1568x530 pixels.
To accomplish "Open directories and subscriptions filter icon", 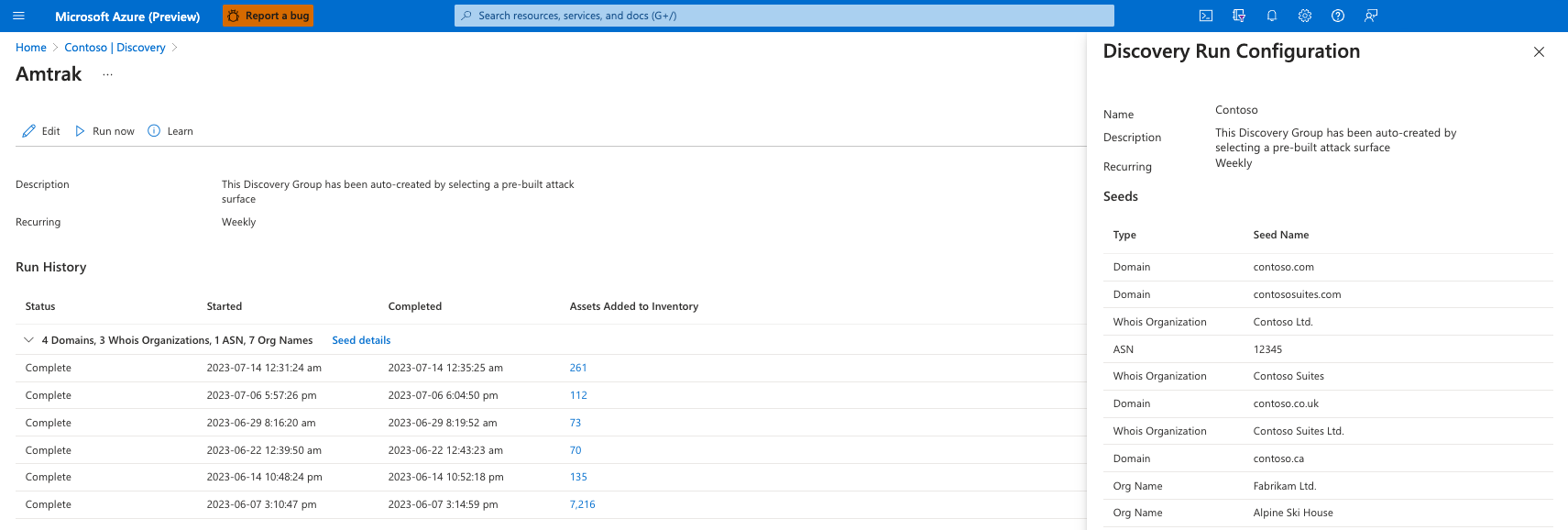I will coord(1239,16).
